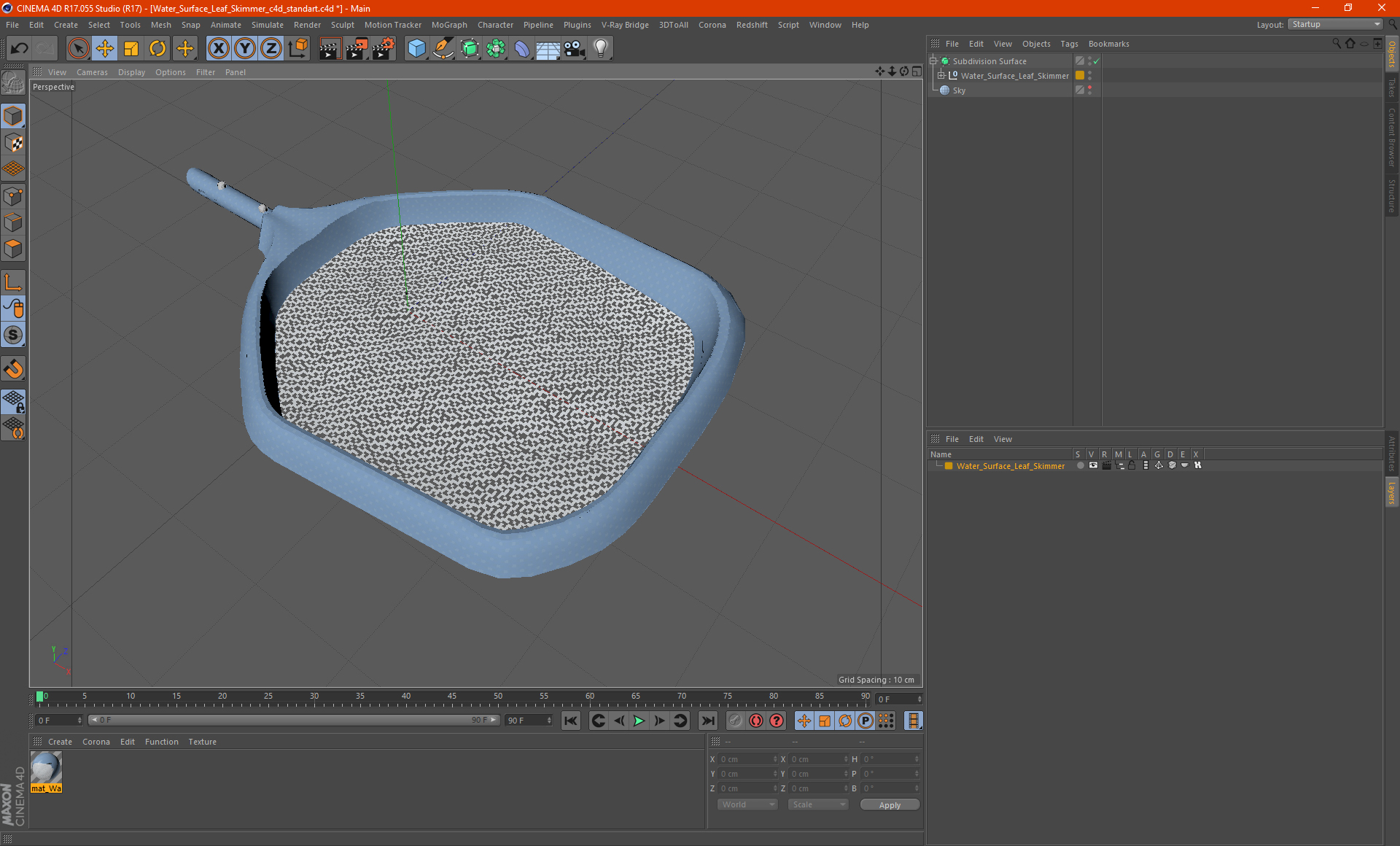This screenshot has height=846, width=1400.
Task: Add a Floor environment object
Action: point(548,48)
